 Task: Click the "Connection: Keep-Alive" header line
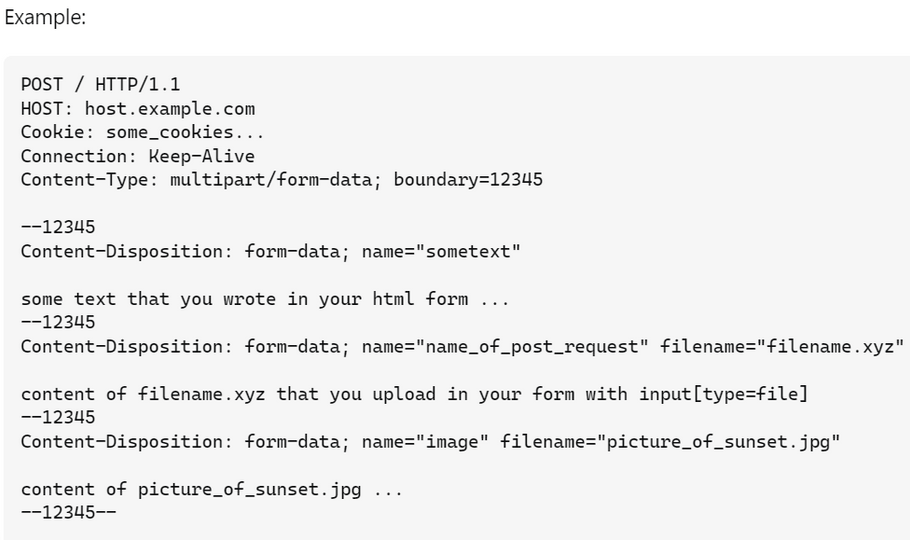tap(138, 156)
